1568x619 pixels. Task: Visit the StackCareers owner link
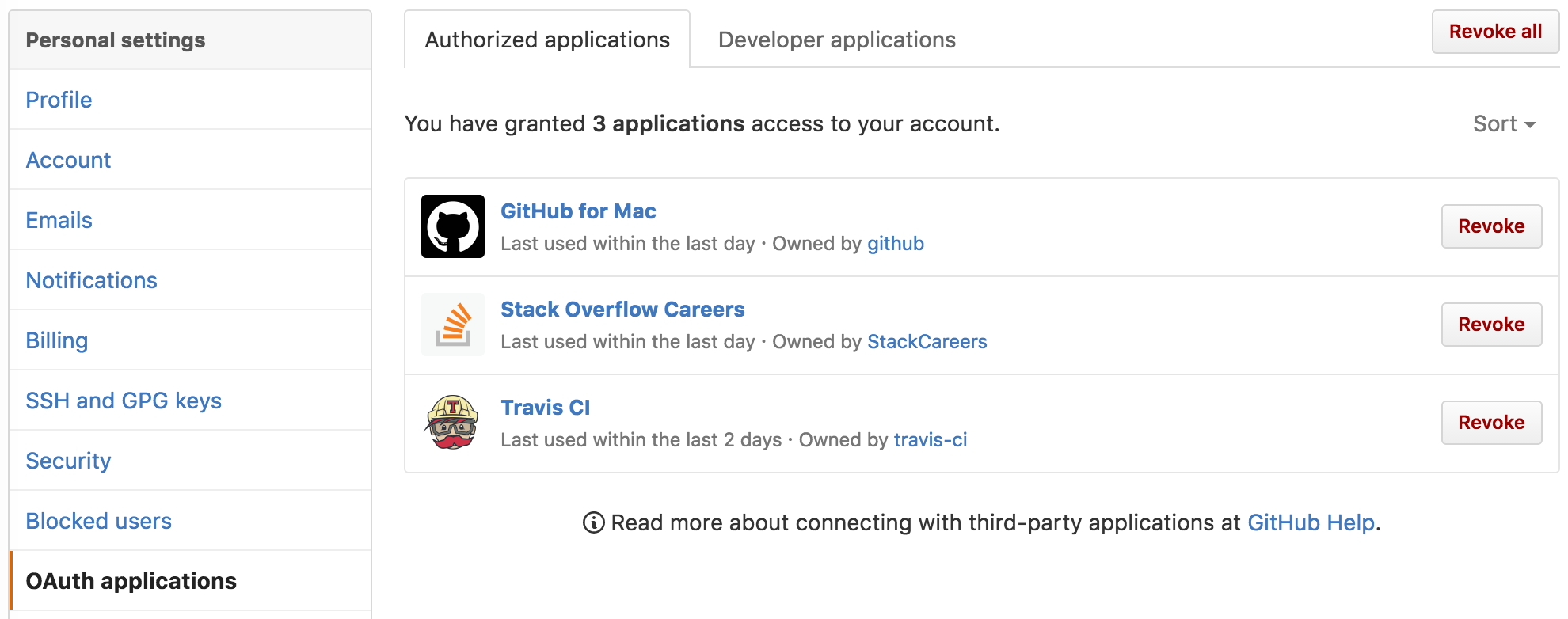[x=927, y=342]
